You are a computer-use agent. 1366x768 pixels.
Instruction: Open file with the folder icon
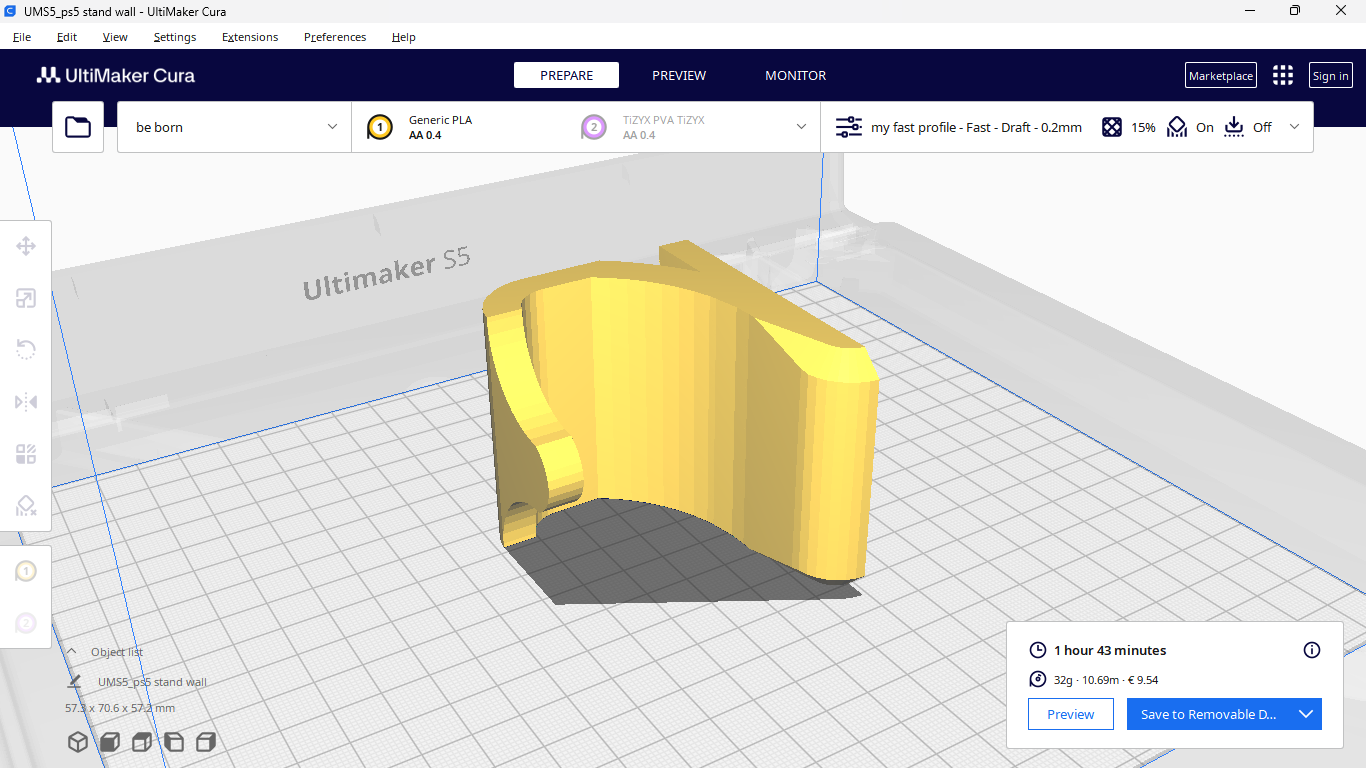click(x=78, y=127)
